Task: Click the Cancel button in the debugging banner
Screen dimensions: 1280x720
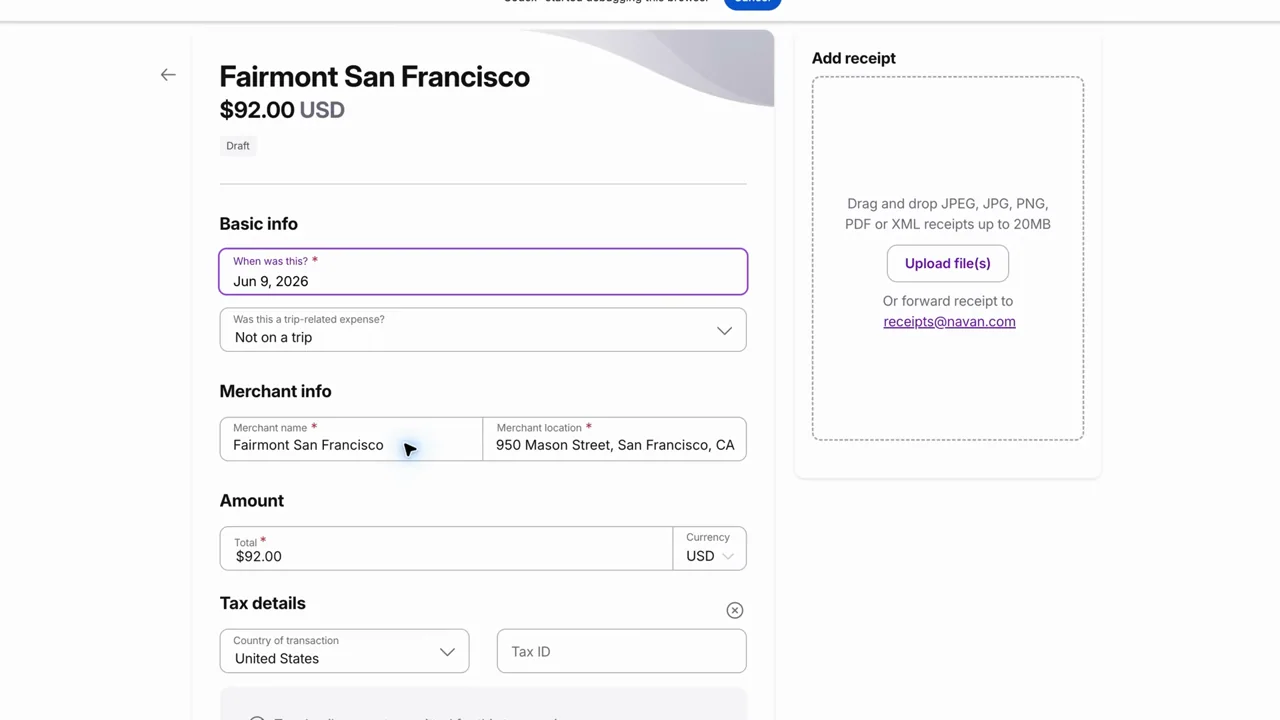Action: 752,2
